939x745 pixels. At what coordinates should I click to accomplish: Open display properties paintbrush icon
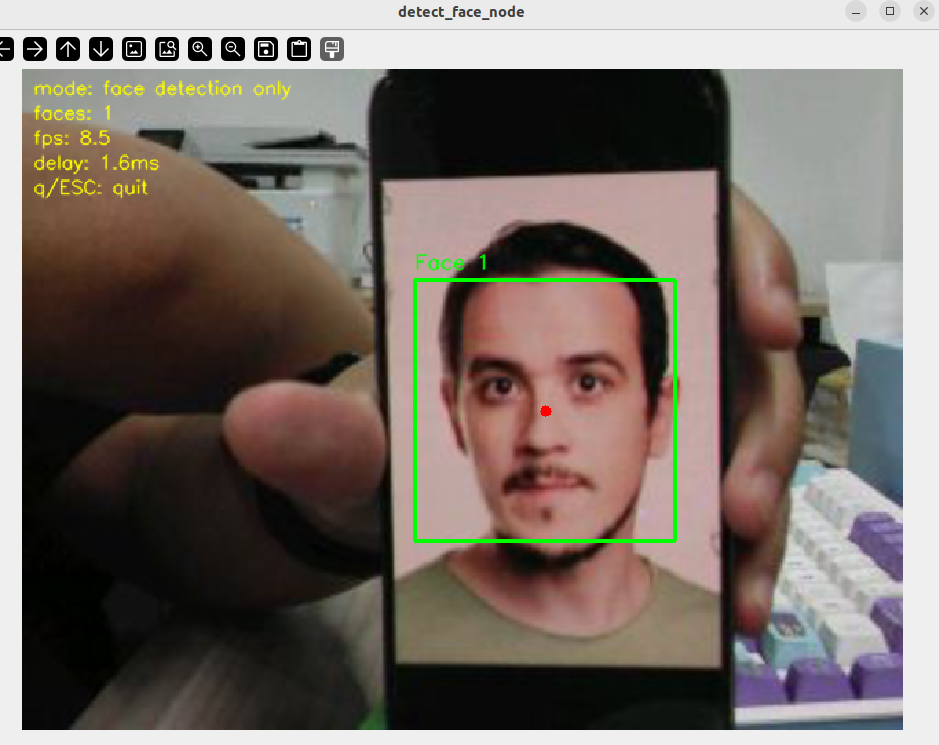[332, 49]
